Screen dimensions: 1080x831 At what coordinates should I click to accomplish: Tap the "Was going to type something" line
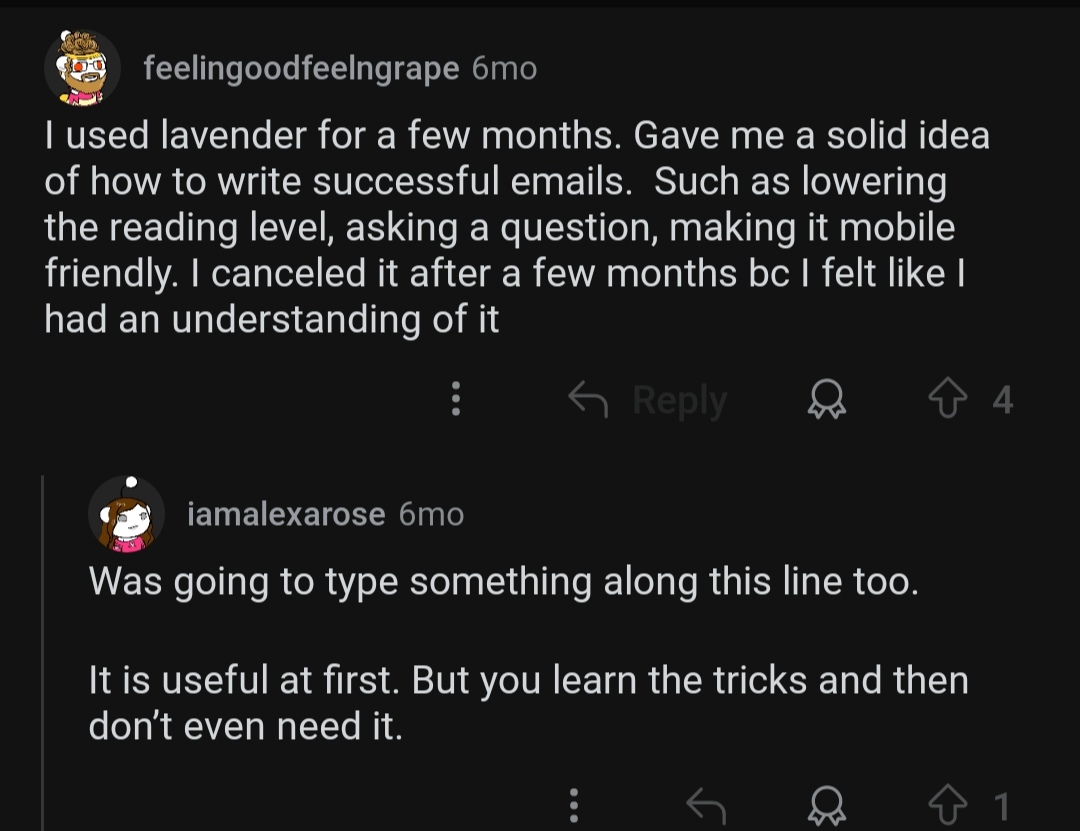503,582
